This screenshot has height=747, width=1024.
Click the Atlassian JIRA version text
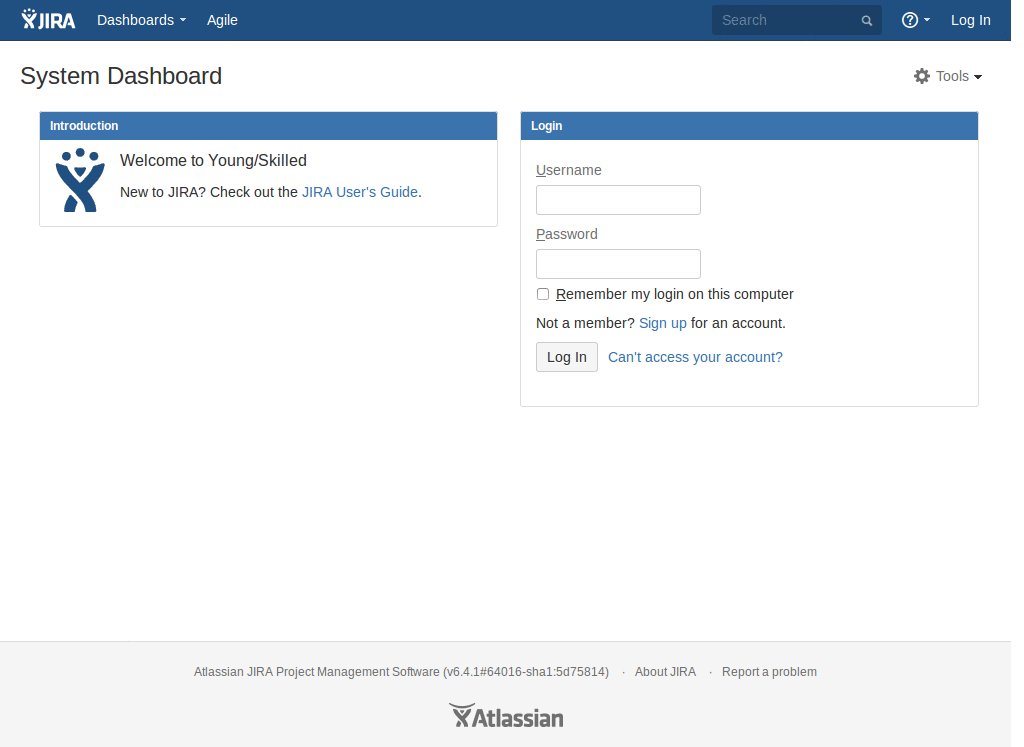click(x=401, y=672)
